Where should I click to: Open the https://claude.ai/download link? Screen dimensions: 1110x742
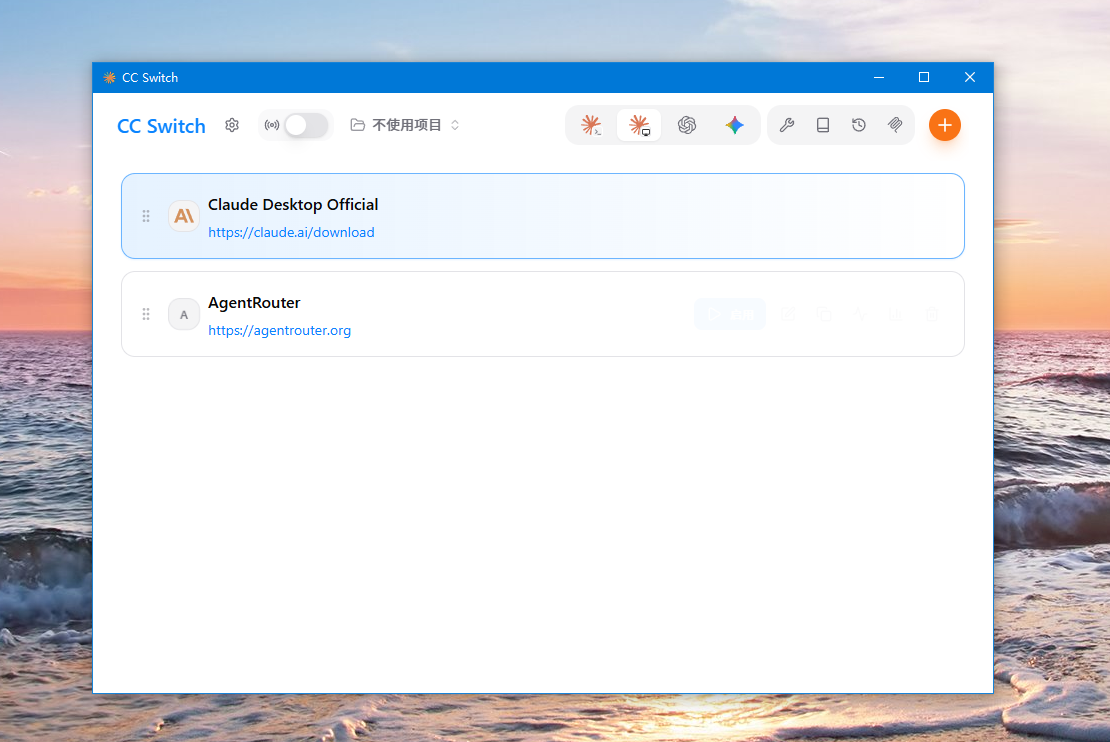pos(291,232)
